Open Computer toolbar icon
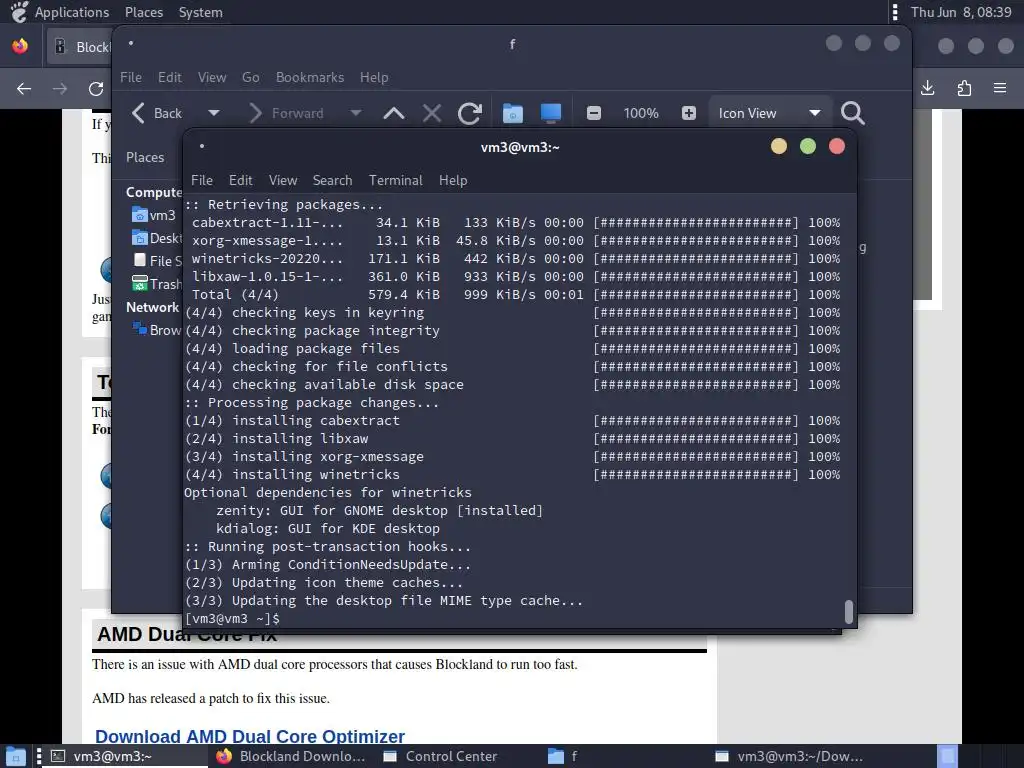Viewport: 1024px width, 768px height. pyautogui.click(x=551, y=114)
